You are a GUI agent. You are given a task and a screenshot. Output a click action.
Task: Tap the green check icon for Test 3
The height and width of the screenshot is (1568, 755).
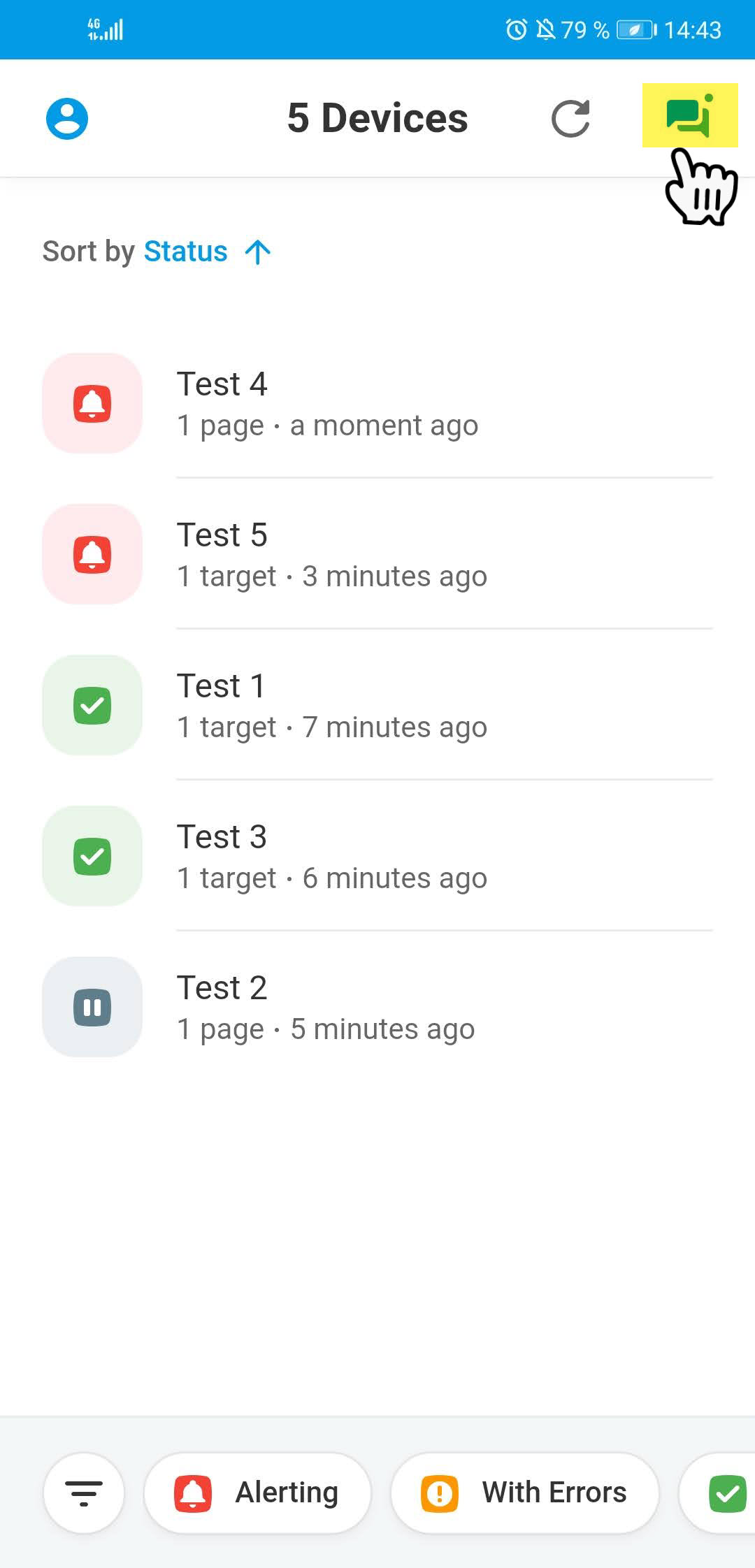[x=92, y=856]
